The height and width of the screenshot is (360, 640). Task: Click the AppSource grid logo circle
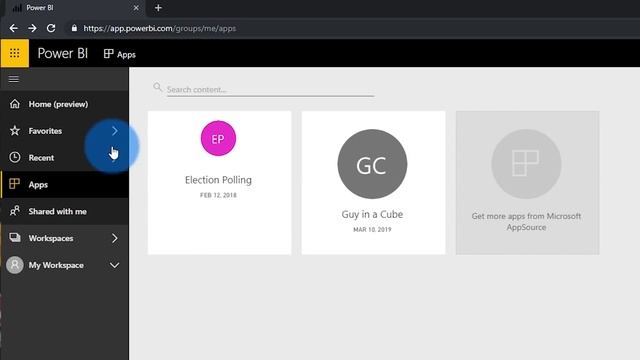(526, 164)
